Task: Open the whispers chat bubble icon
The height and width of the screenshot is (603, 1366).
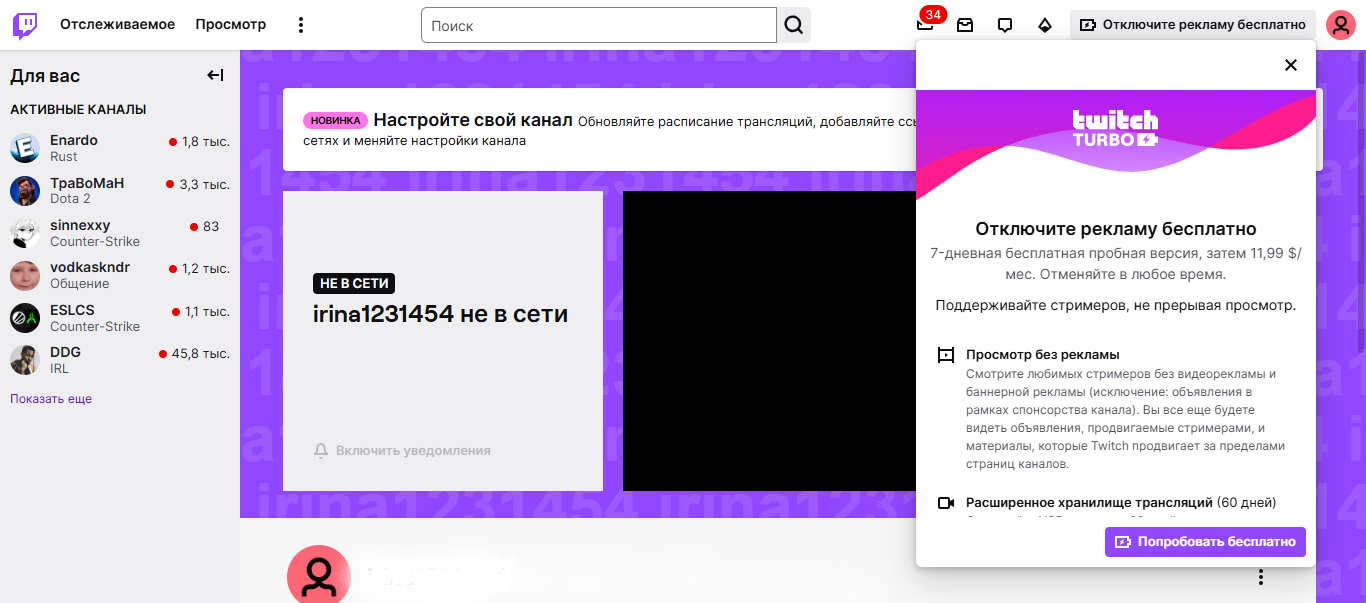Action: coord(1005,25)
